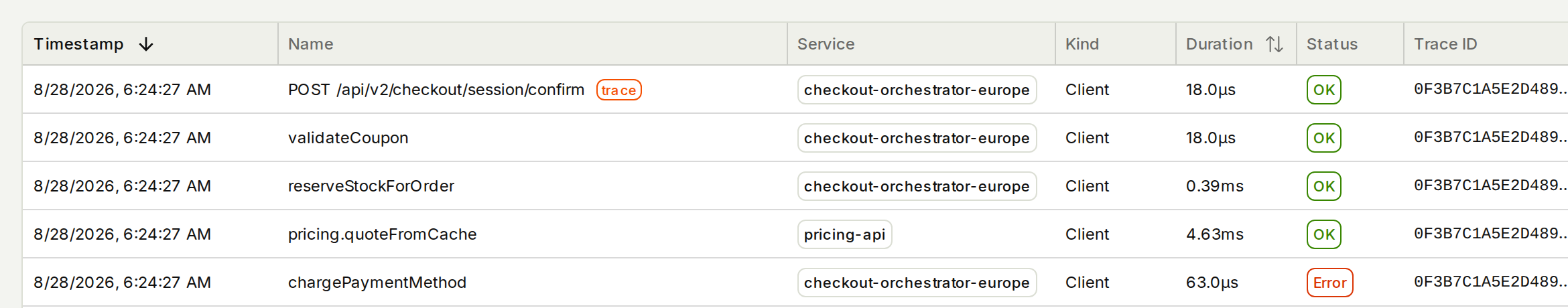Viewport: 1568px width, 308px height.
Task: Click the Duration sort arrows icon
Action: tap(1275, 44)
